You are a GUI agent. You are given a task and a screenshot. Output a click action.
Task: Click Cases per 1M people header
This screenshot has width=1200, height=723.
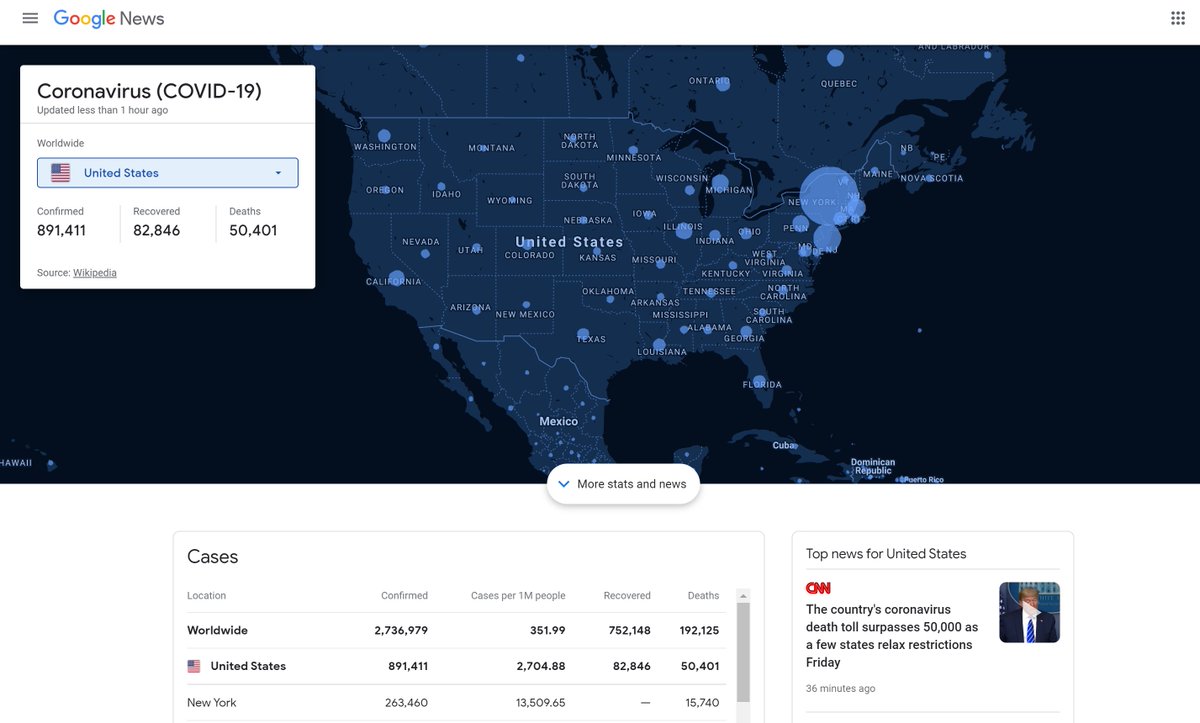pos(518,596)
